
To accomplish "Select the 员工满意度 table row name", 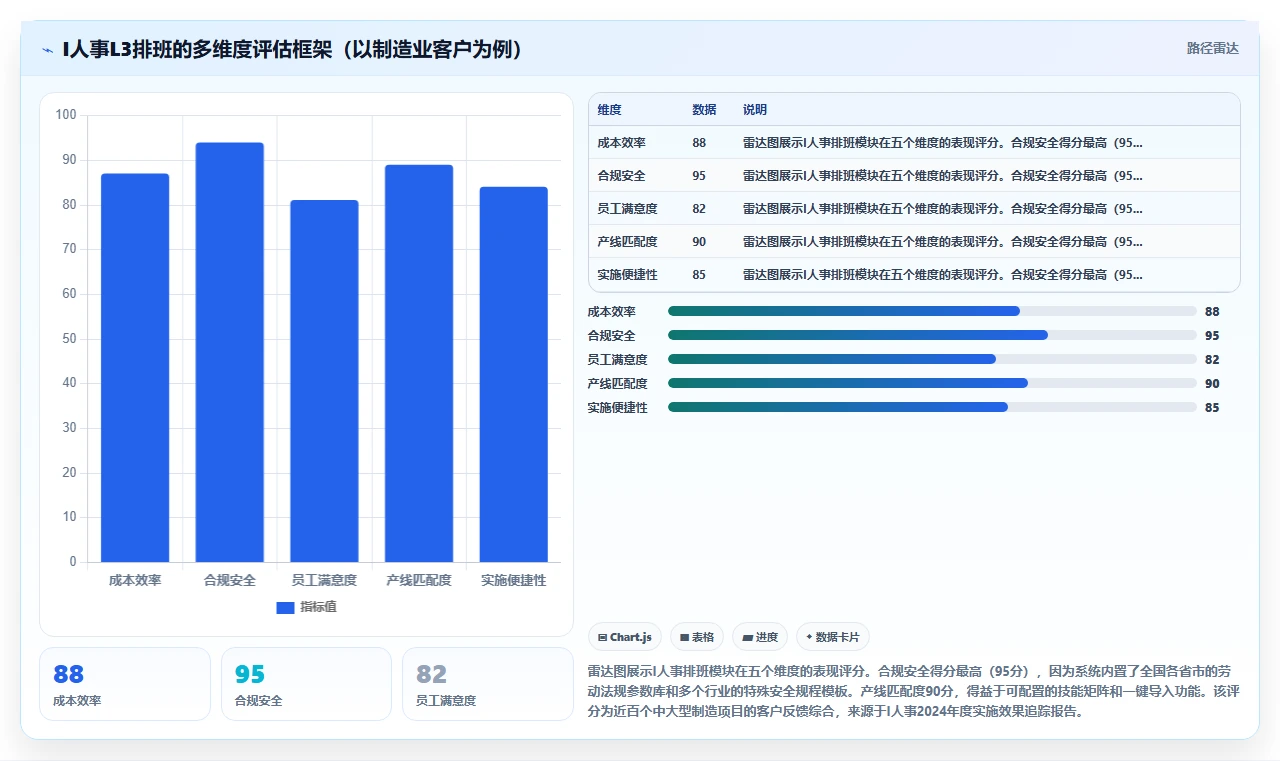I will 627,209.
